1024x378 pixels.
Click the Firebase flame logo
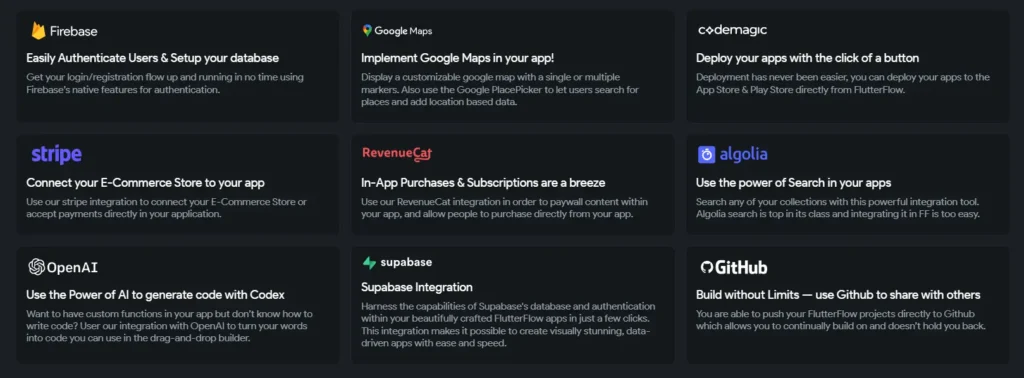click(x=39, y=31)
